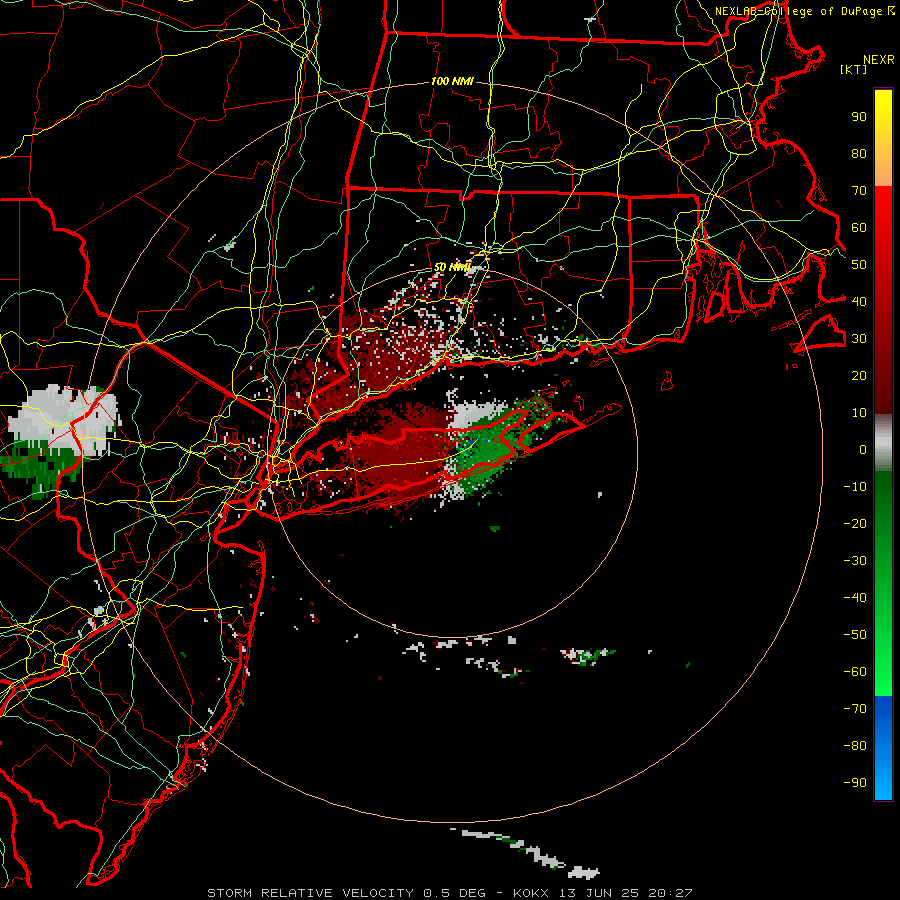Pick the -50 legend value
Viewport: 900px width, 900px height.
pos(855,634)
